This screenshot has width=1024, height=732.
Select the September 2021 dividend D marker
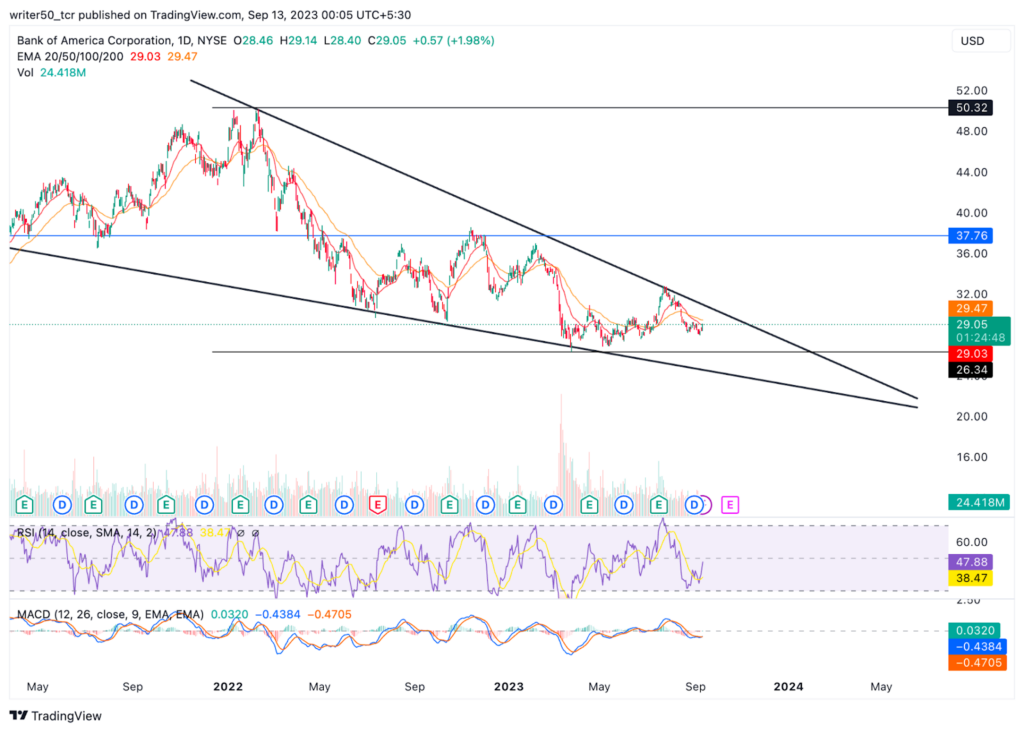[x=134, y=505]
